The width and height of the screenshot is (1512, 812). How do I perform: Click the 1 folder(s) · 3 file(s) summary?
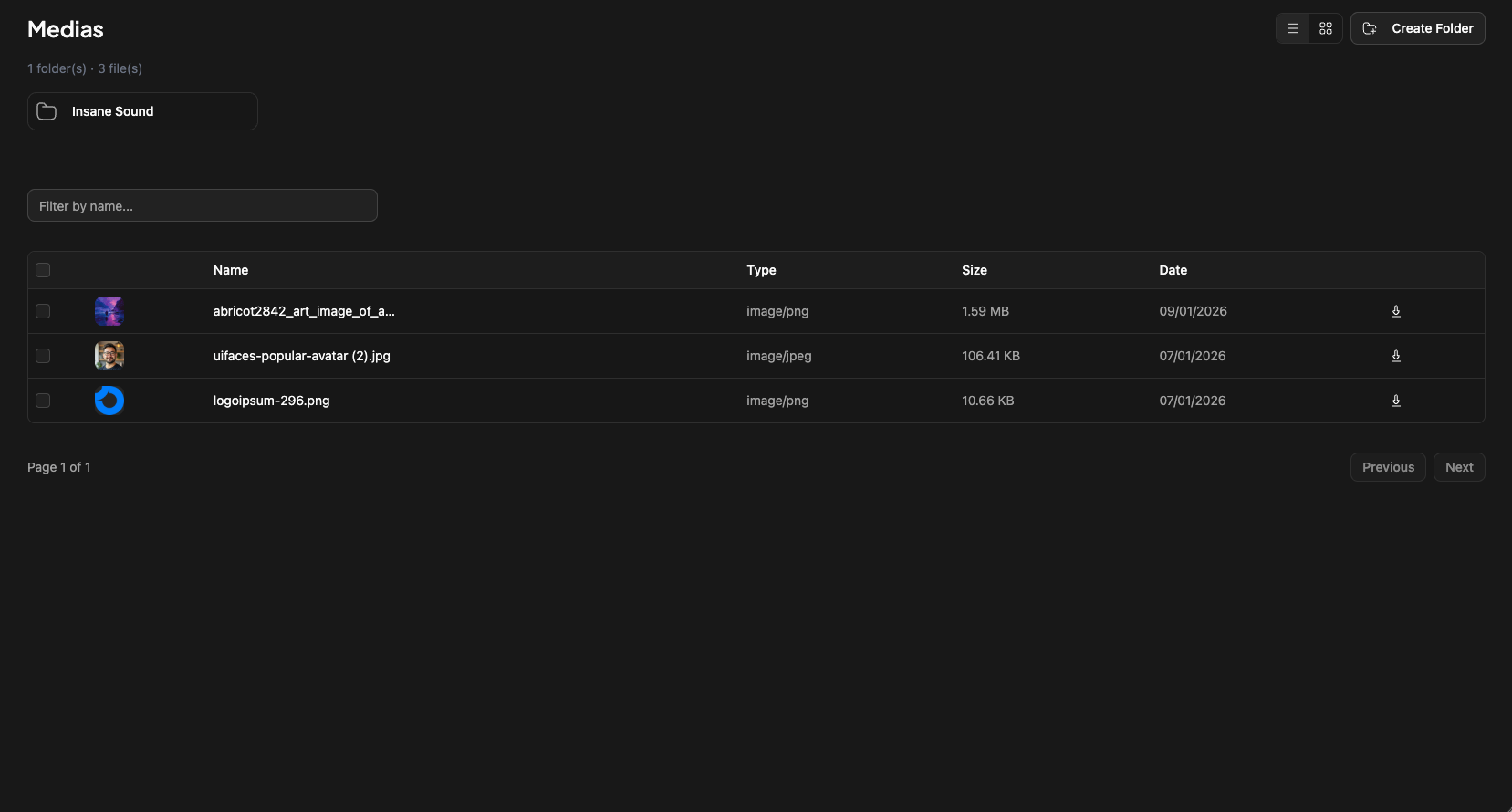(x=85, y=68)
